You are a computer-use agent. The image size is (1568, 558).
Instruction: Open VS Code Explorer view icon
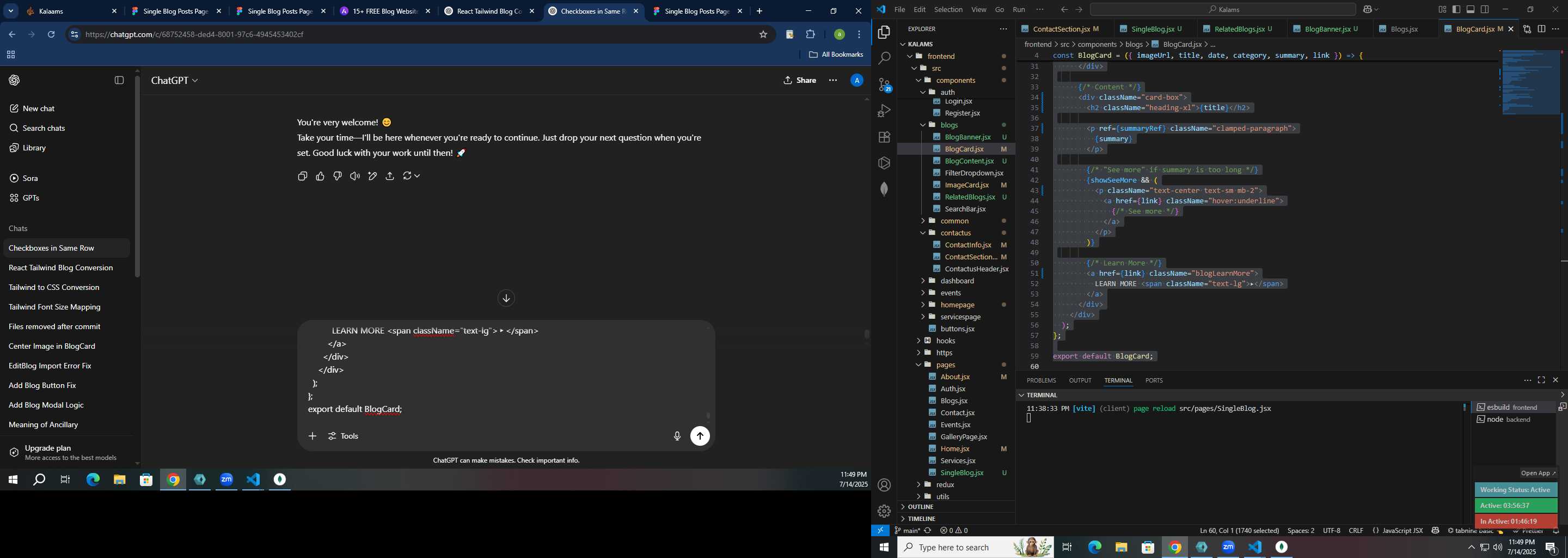(x=884, y=32)
